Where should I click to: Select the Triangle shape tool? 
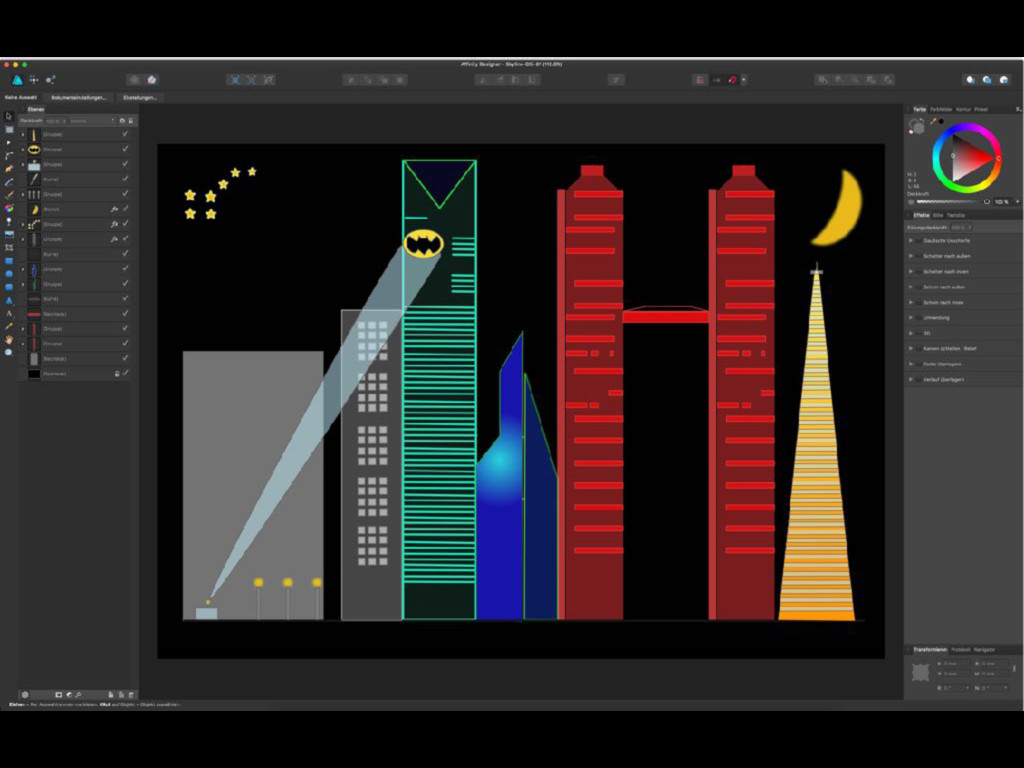[x=8, y=300]
